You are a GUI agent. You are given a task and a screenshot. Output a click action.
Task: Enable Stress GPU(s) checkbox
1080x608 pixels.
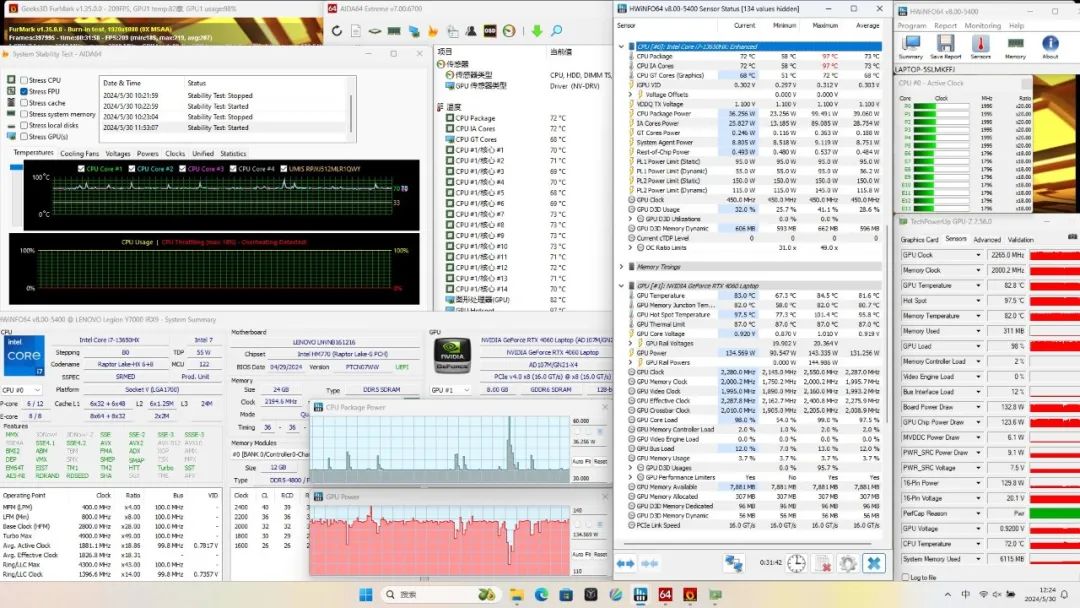point(24,136)
